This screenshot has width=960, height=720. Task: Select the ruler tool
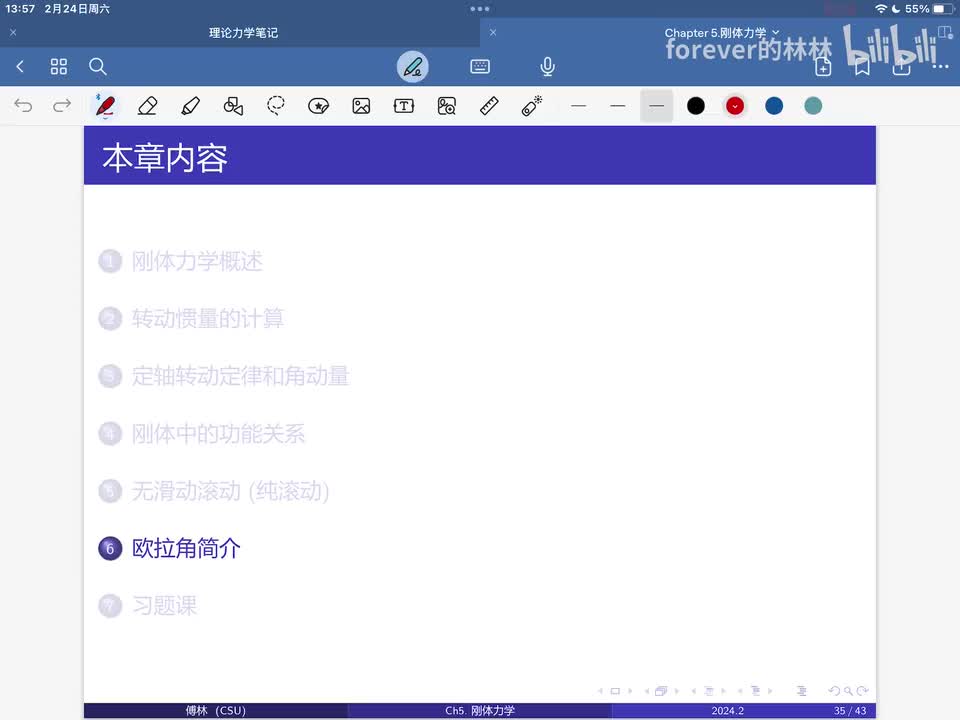[489, 106]
